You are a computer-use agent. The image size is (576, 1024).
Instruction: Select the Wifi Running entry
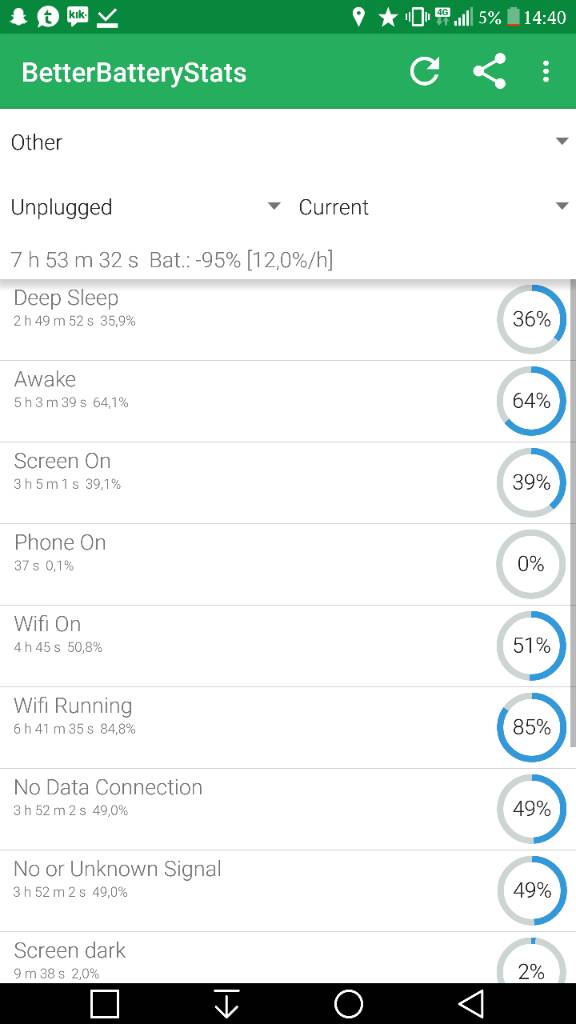[288, 728]
